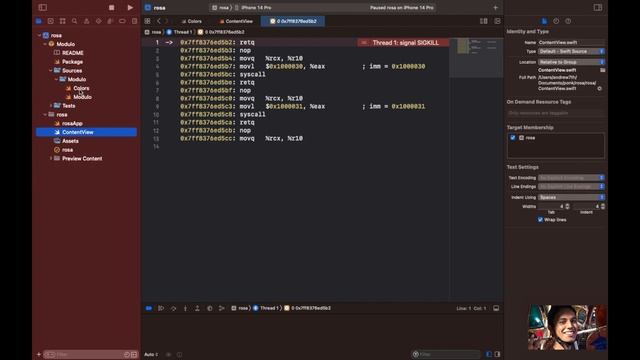Image resolution: width=640 pixels, height=360 pixels.
Task: Toggle the variables view pane button
Action: point(489,354)
